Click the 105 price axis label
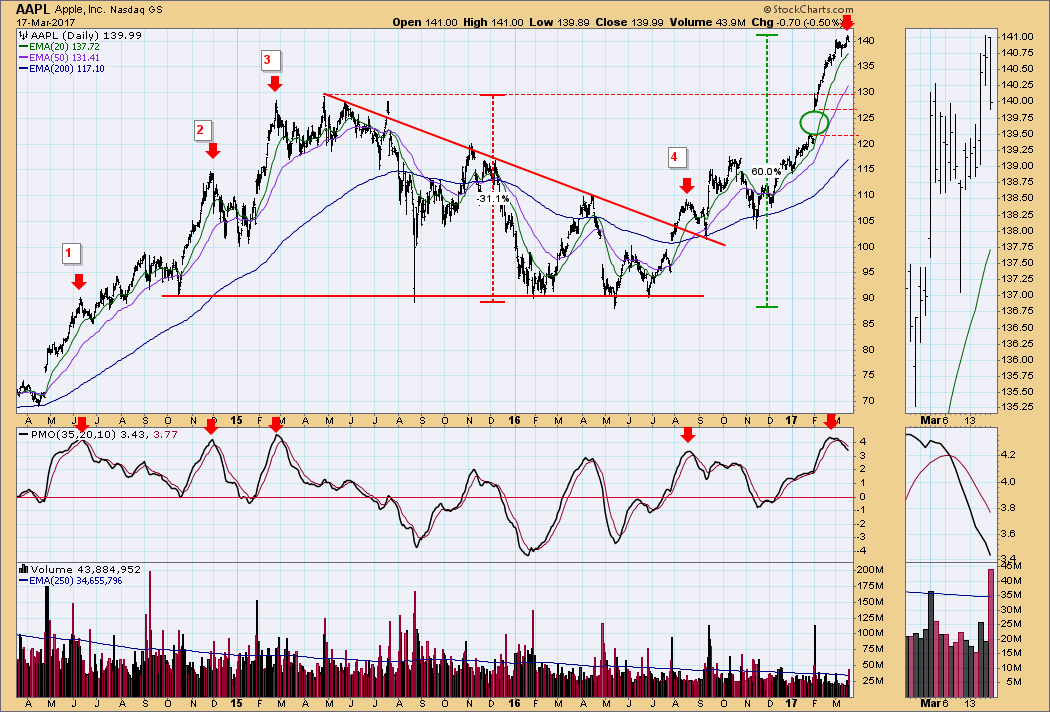This screenshot has height=712, width=1050. [x=865, y=220]
